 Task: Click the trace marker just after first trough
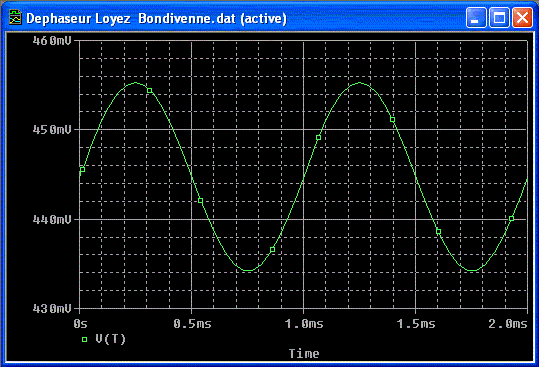[272, 249]
